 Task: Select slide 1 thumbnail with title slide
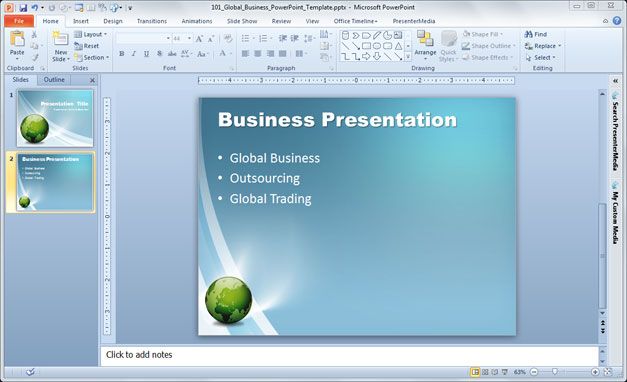pos(55,118)
